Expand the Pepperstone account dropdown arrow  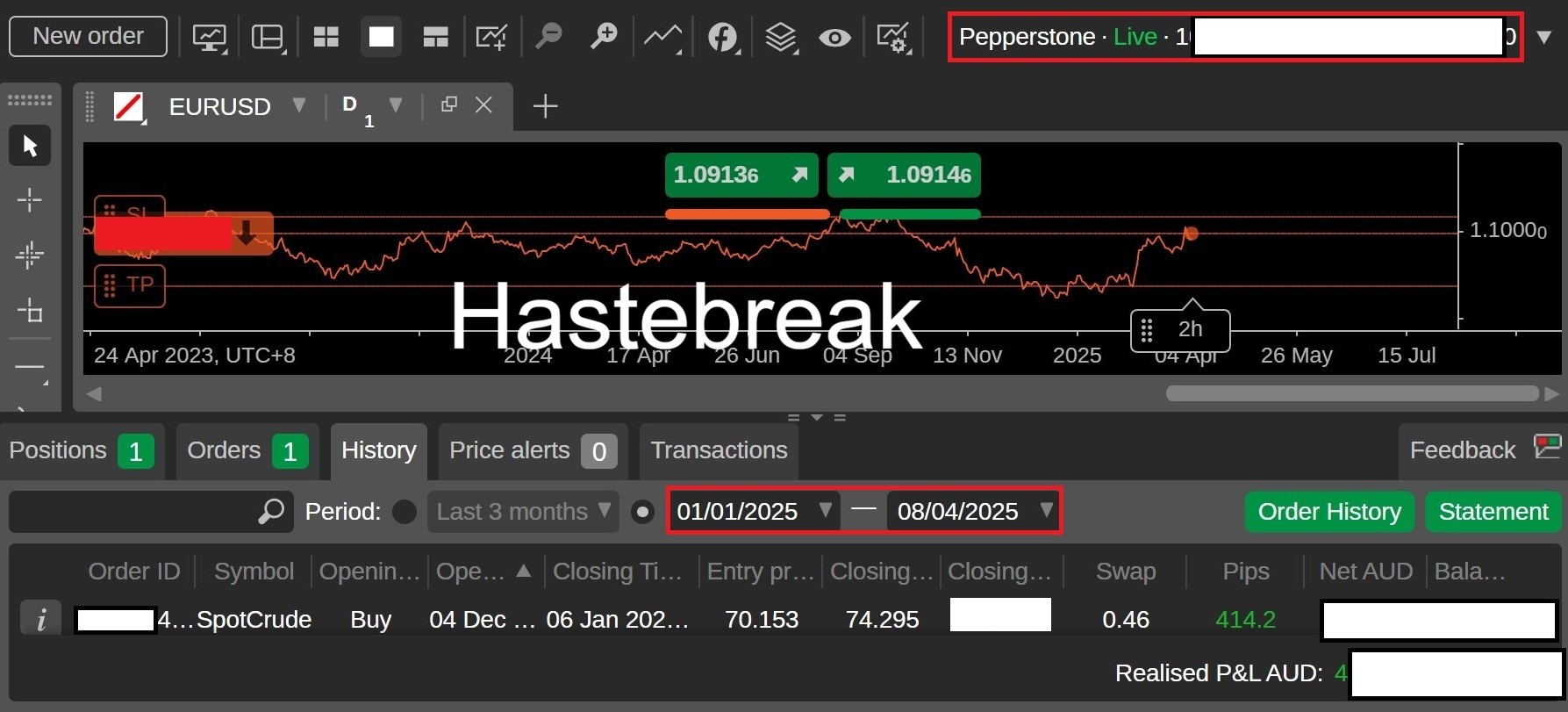click(x=1544, y=37)
